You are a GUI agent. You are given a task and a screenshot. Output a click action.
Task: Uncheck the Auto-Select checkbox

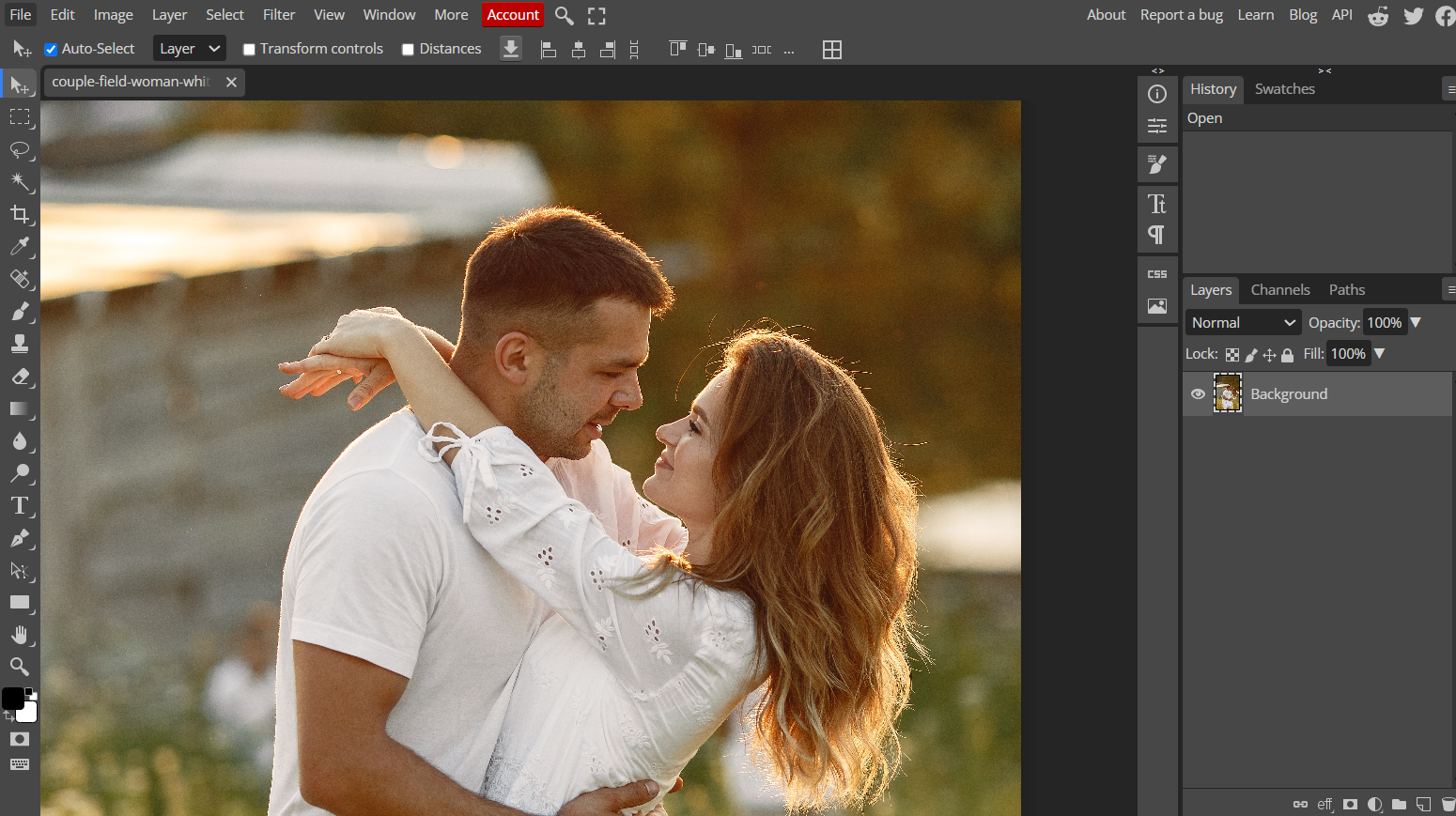tap(51, 49)
